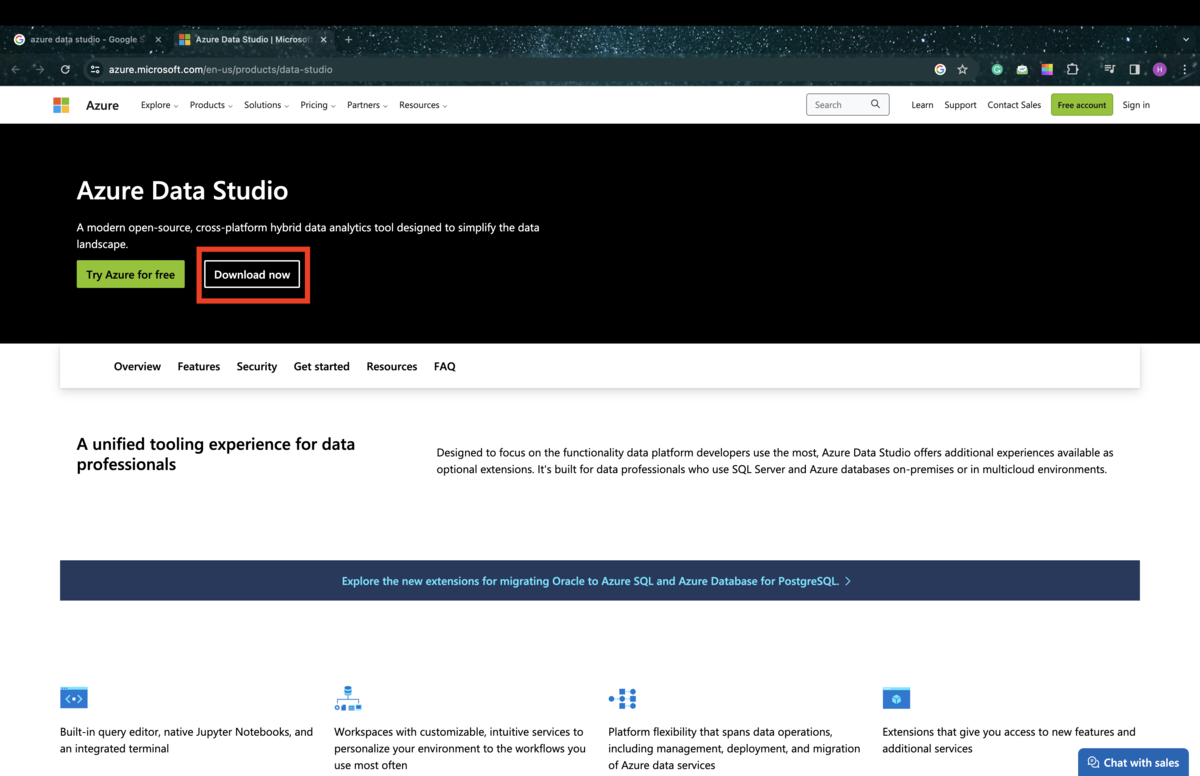Click the search magnifier in Azure search box

click(x=875, y=104)
